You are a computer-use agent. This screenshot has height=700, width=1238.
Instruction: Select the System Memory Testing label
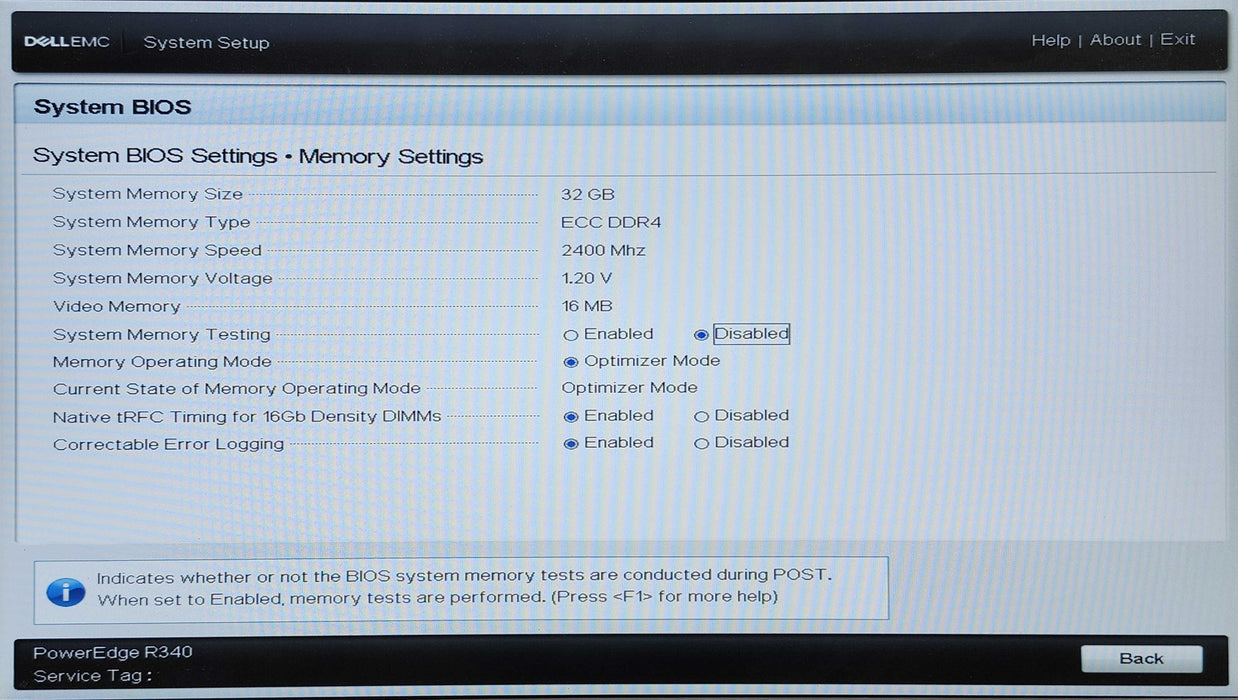[x=162, y=334]
